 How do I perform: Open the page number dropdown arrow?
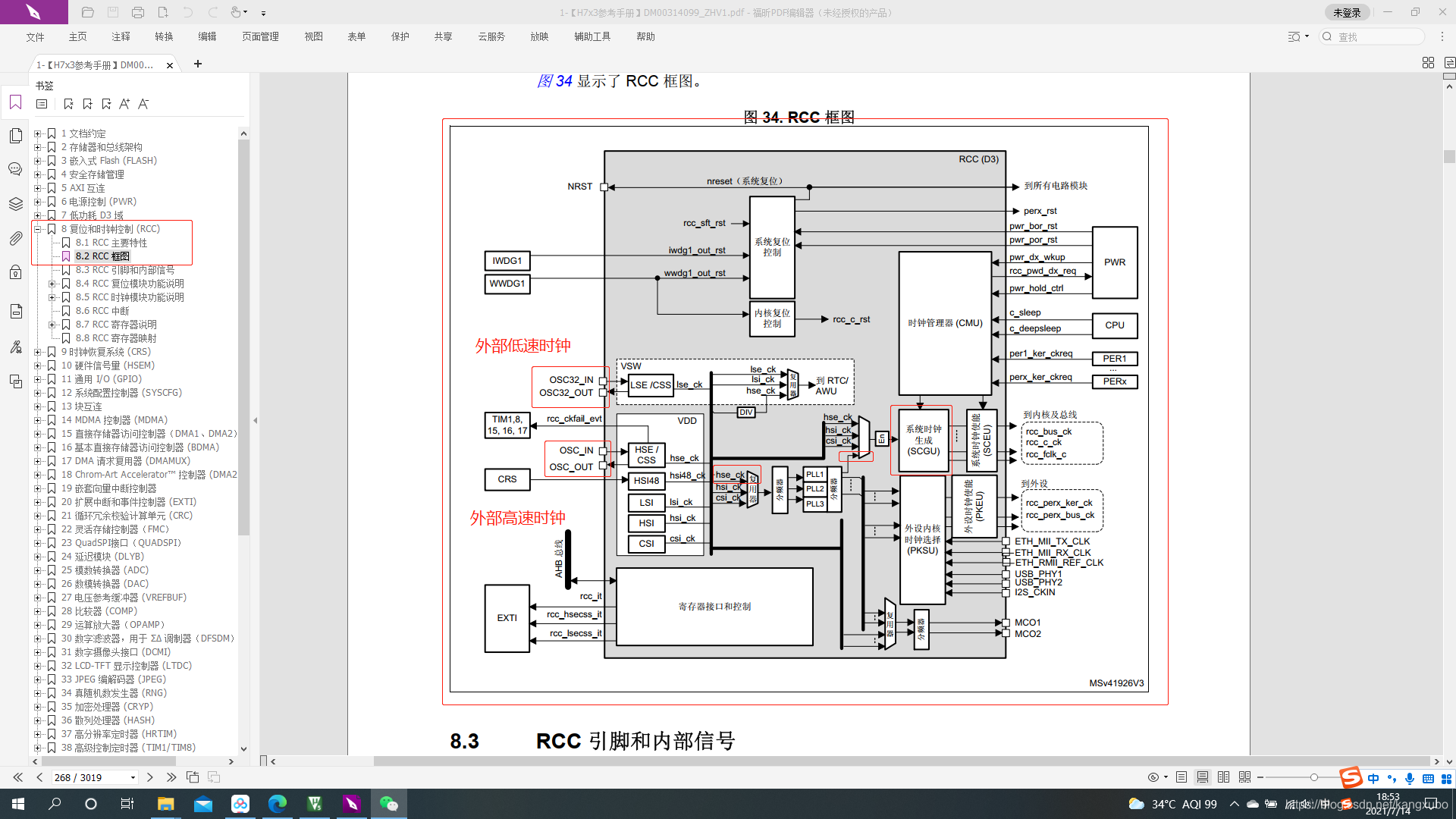click(133, 777)
